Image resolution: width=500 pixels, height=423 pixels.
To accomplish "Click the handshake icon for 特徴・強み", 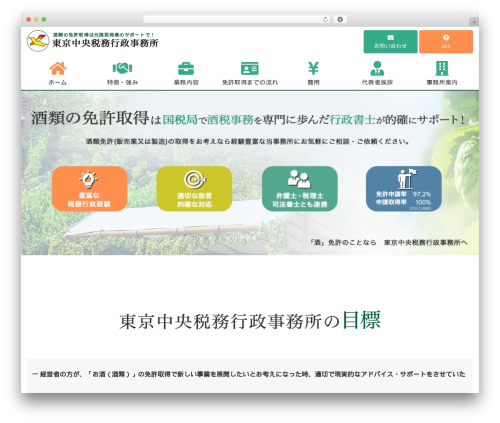I will pos(122,68).
